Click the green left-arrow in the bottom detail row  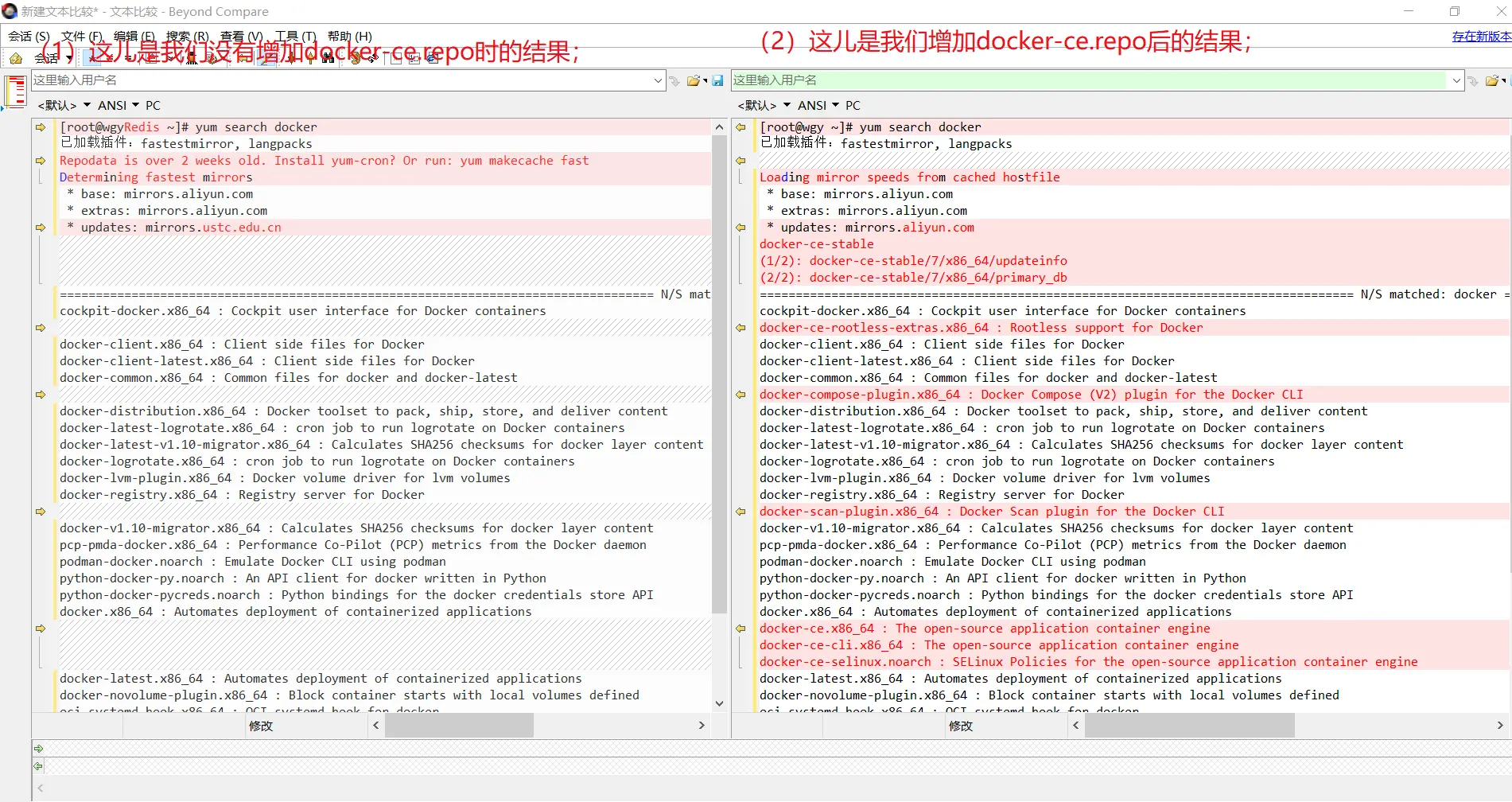[x=38, y=766]
